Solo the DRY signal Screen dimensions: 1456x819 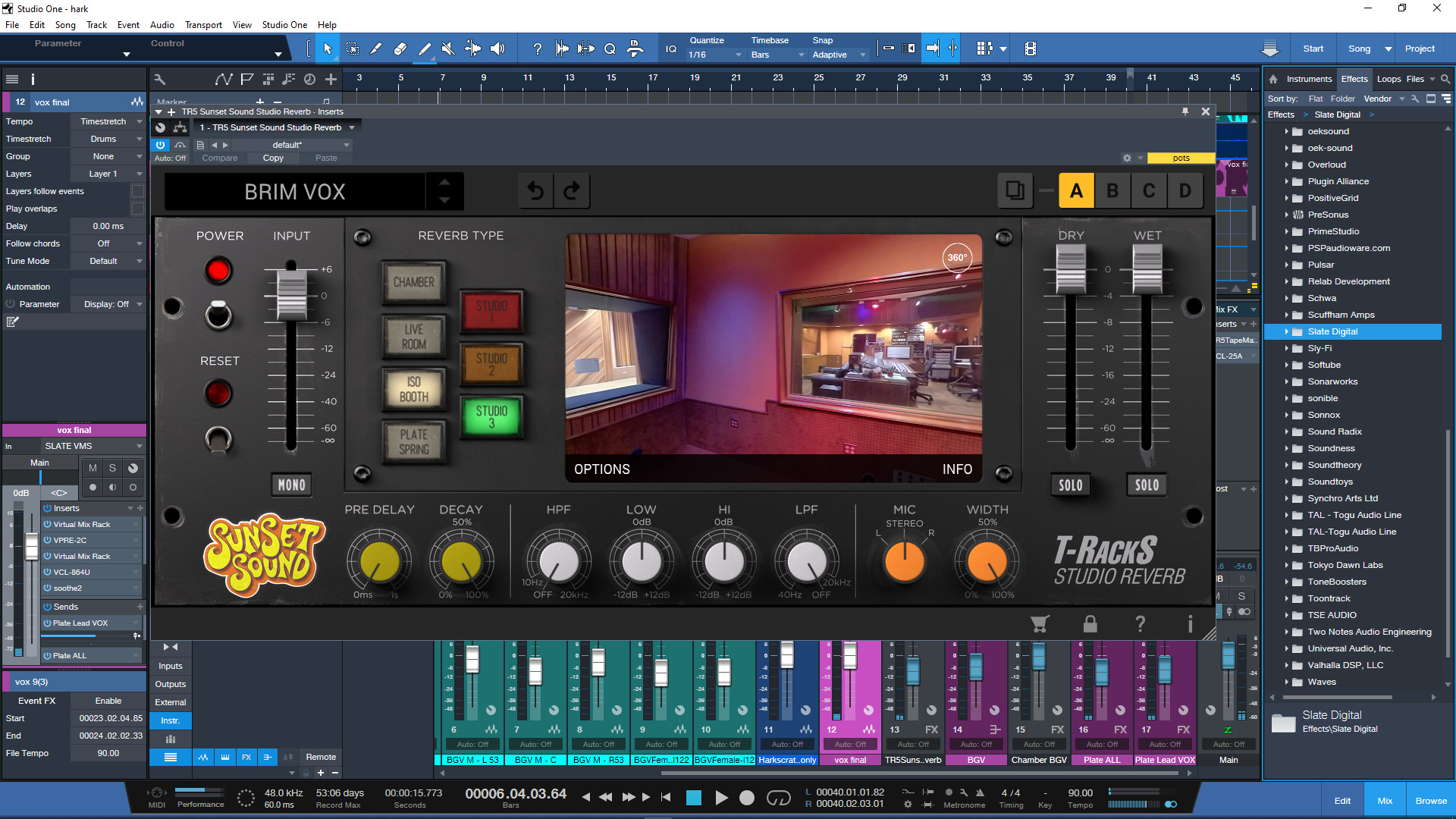pyautogui.click(x=1071, y=485)
